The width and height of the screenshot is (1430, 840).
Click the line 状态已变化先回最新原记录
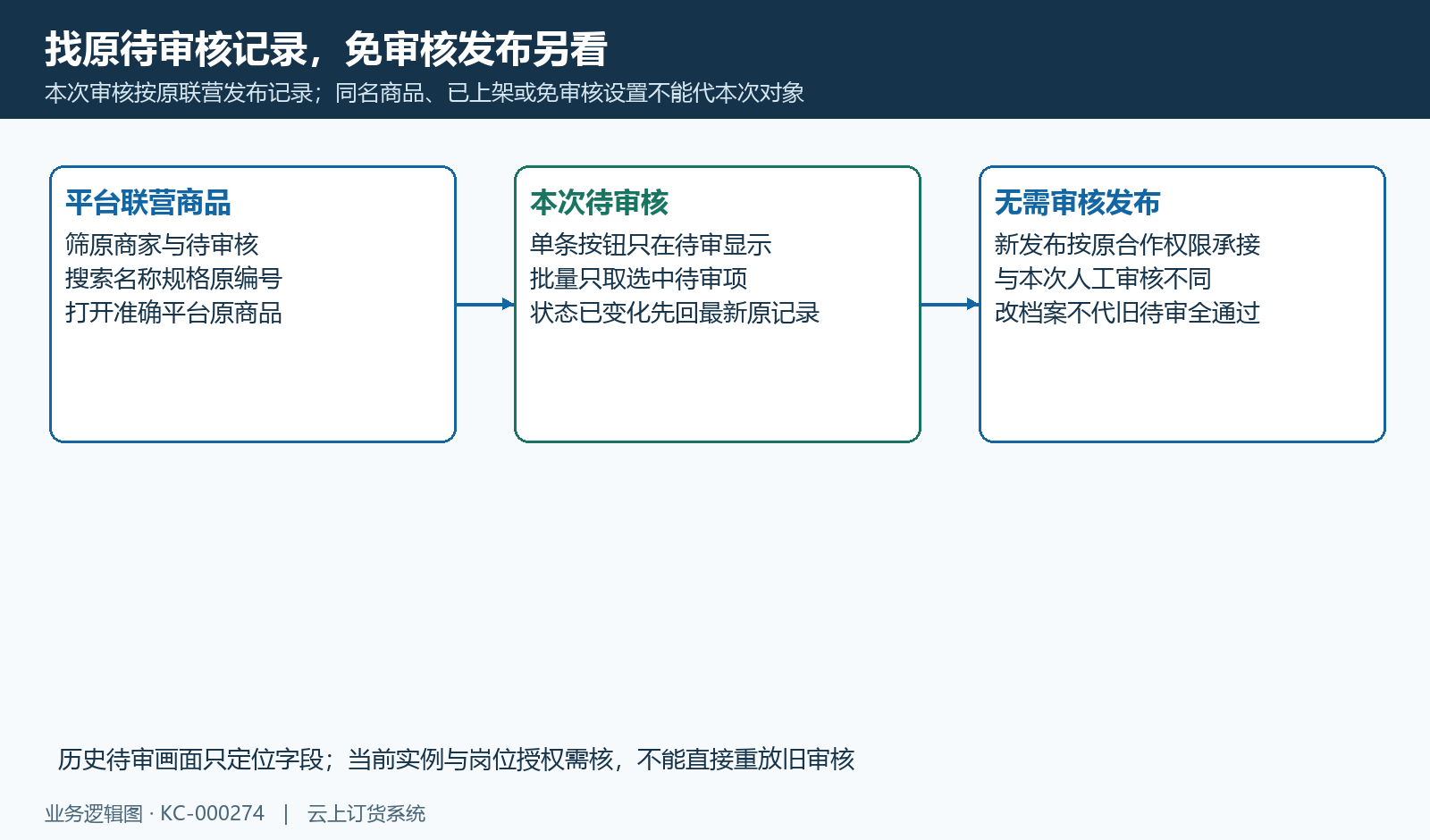tap(675, 313)
